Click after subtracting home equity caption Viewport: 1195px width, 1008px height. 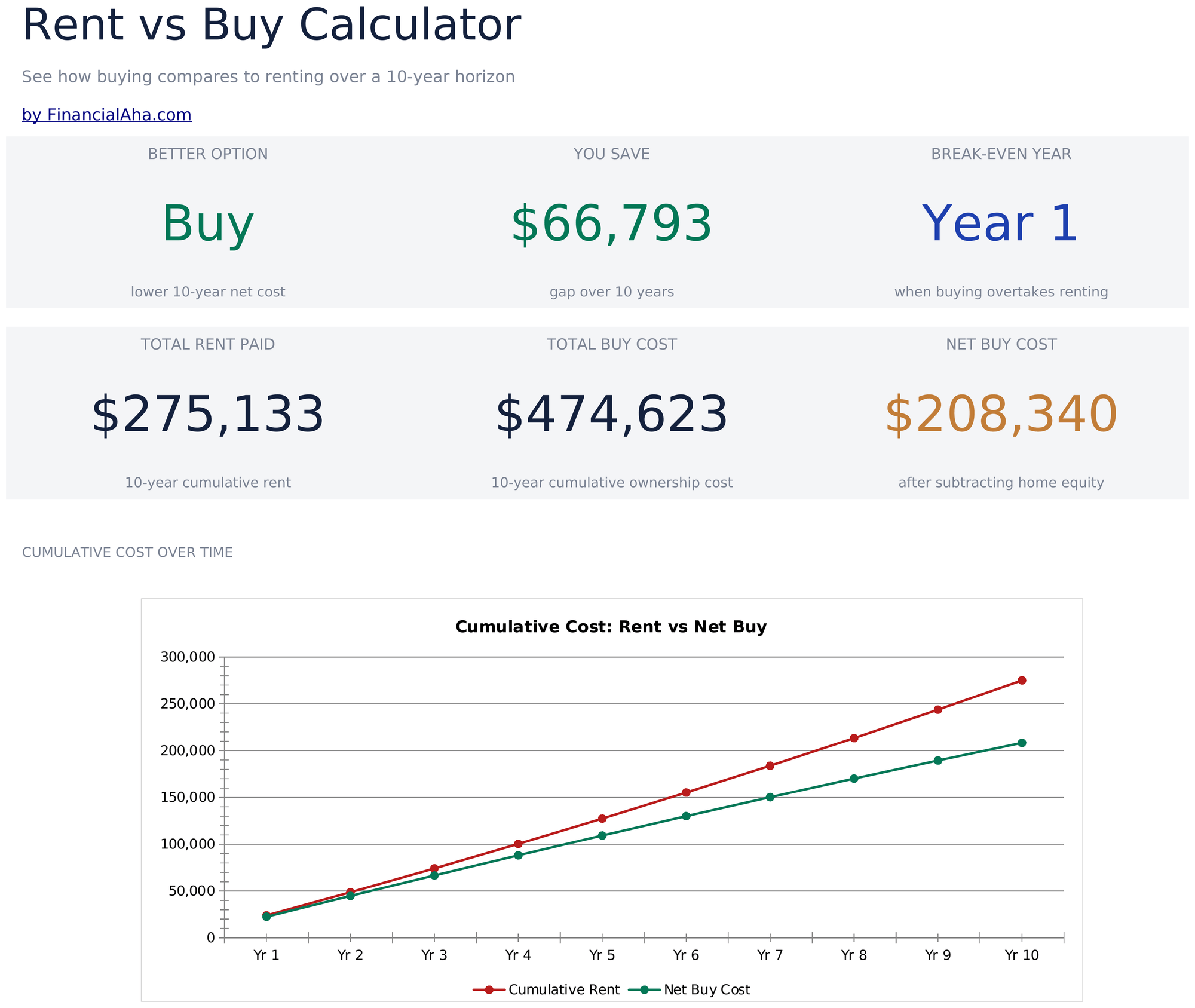pyautogui.click(x=1001, y=483)
